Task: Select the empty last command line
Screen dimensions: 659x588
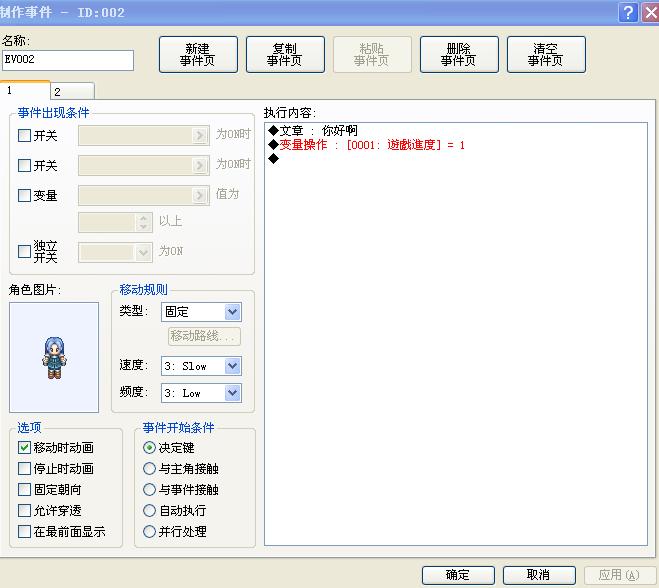Action: pyautogui.click(x=456, y=159)
